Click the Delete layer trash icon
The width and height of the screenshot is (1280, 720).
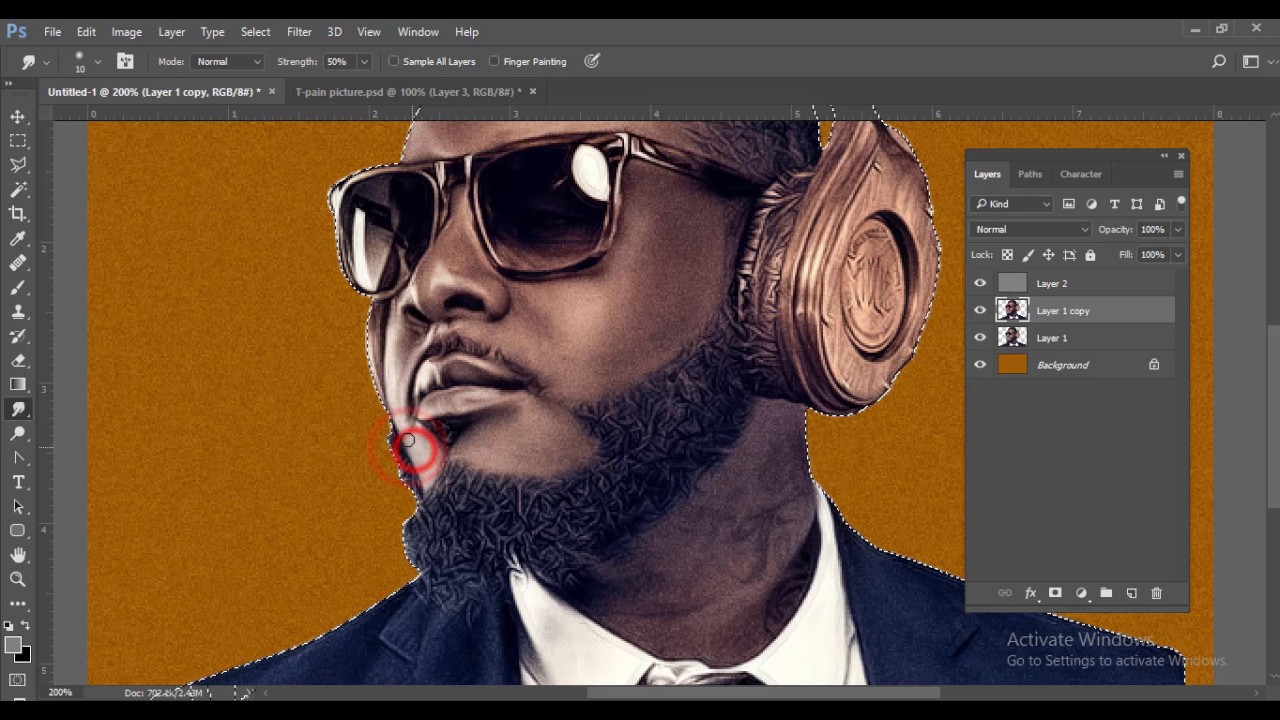[x=1156, y=593]
